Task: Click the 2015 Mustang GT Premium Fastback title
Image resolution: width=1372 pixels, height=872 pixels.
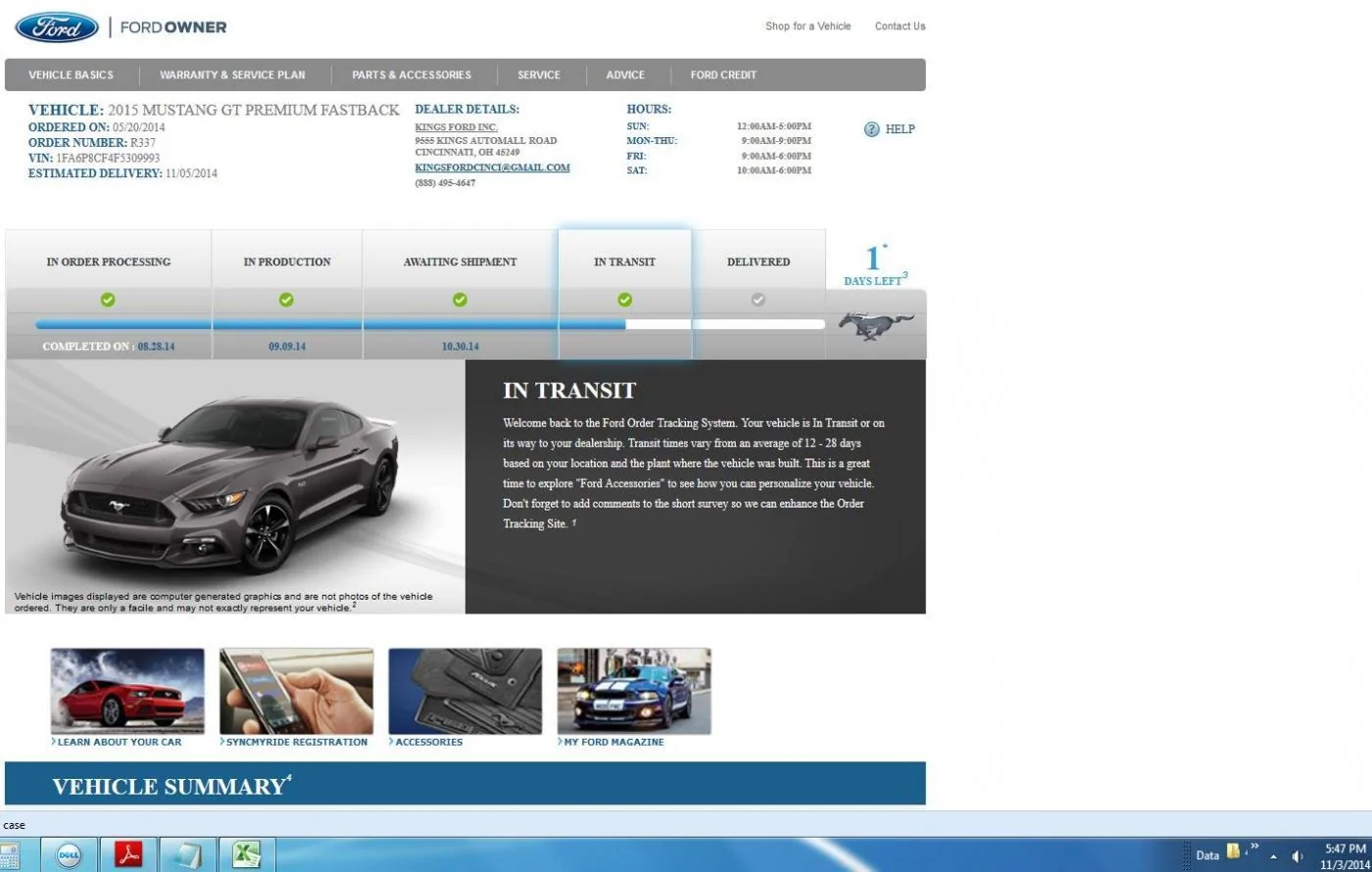Action: point(254,110)
